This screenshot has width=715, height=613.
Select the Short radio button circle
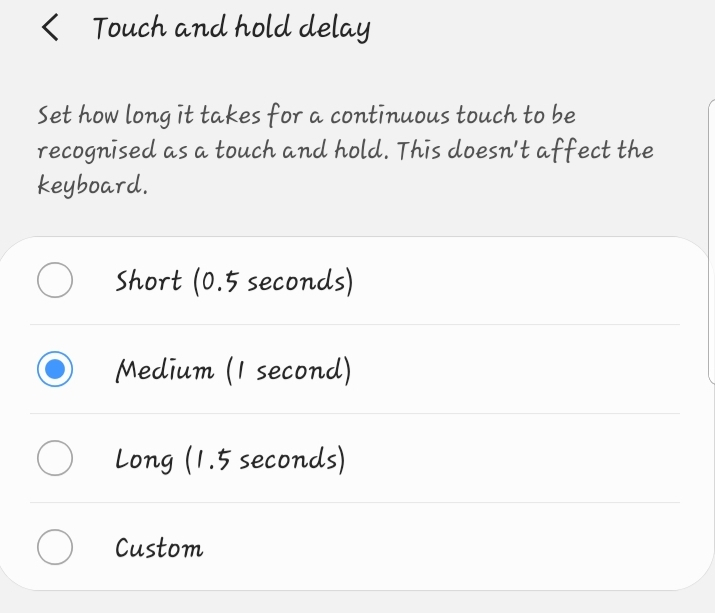pyautogui.click(x=55, y=280)
